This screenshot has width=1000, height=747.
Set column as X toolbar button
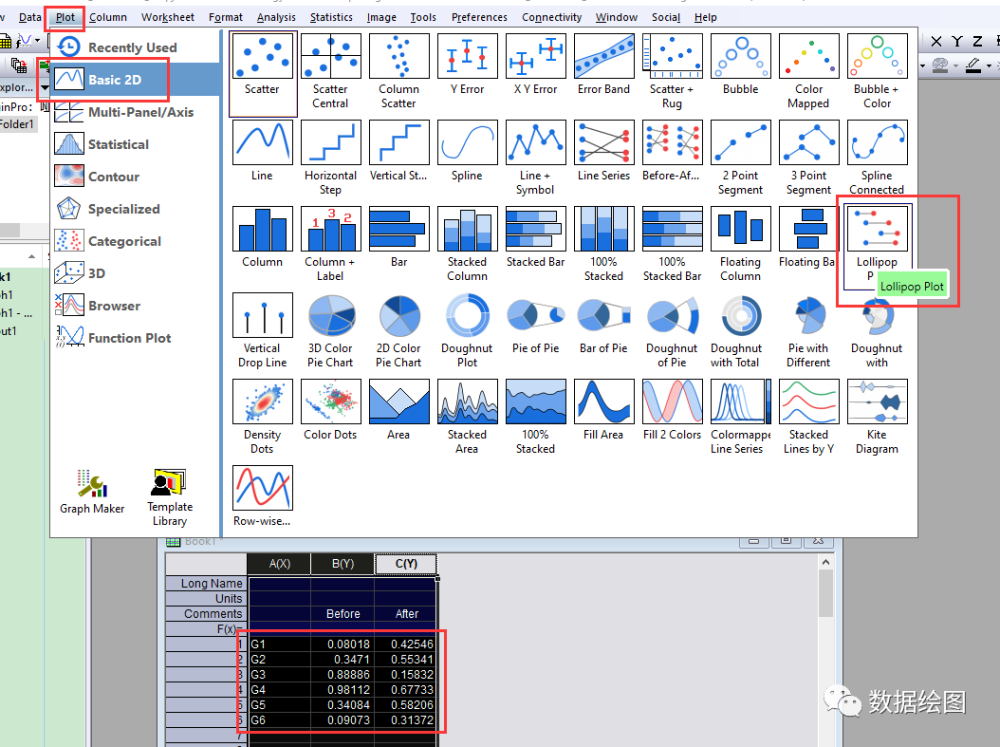(x=936, y=41)
